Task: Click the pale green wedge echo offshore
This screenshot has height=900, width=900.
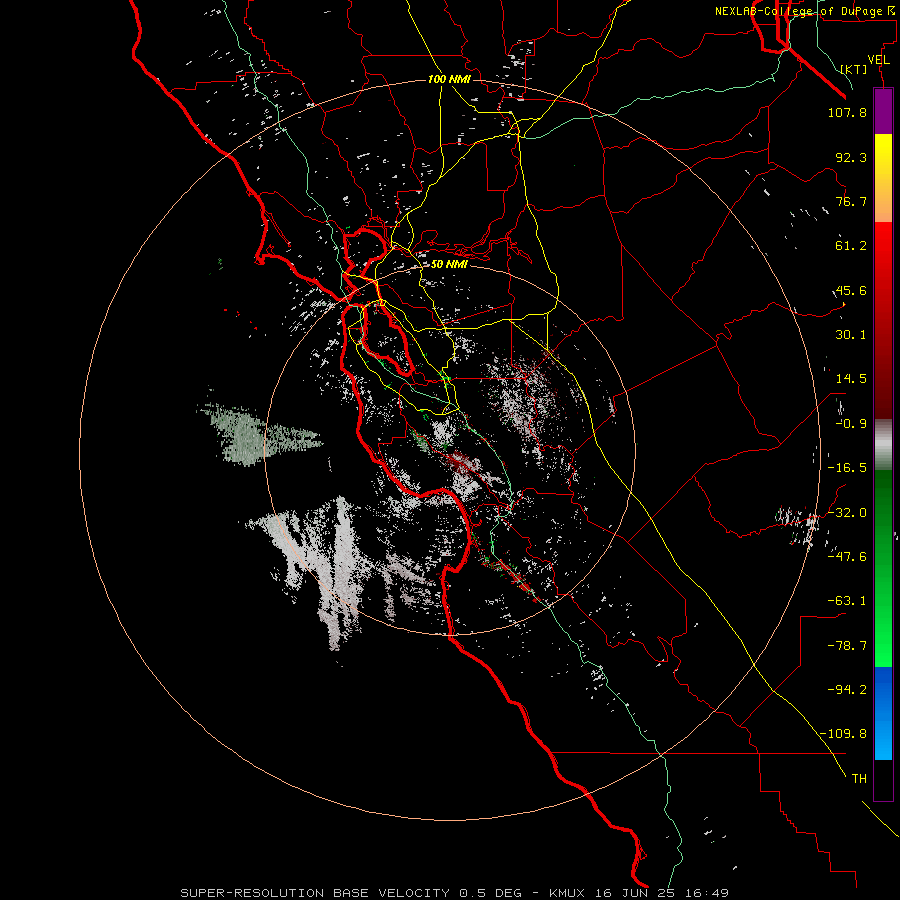Action: [x=253, y=435]
